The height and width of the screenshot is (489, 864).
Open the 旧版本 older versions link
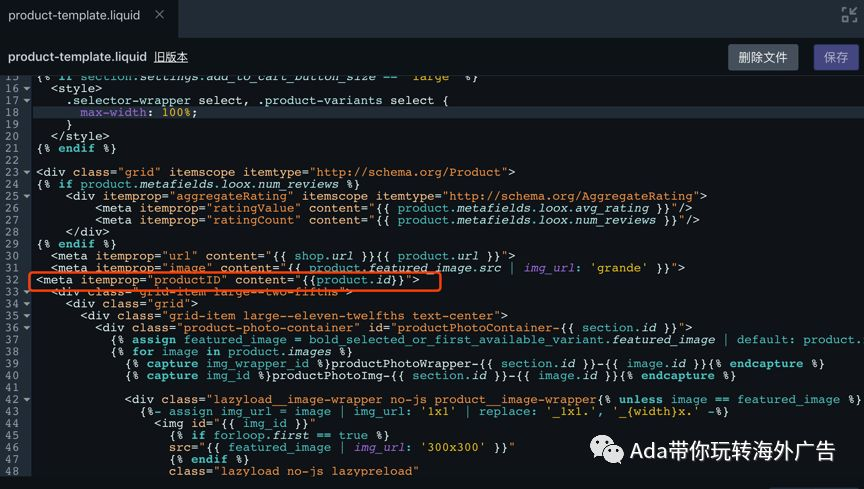[171, 57]
